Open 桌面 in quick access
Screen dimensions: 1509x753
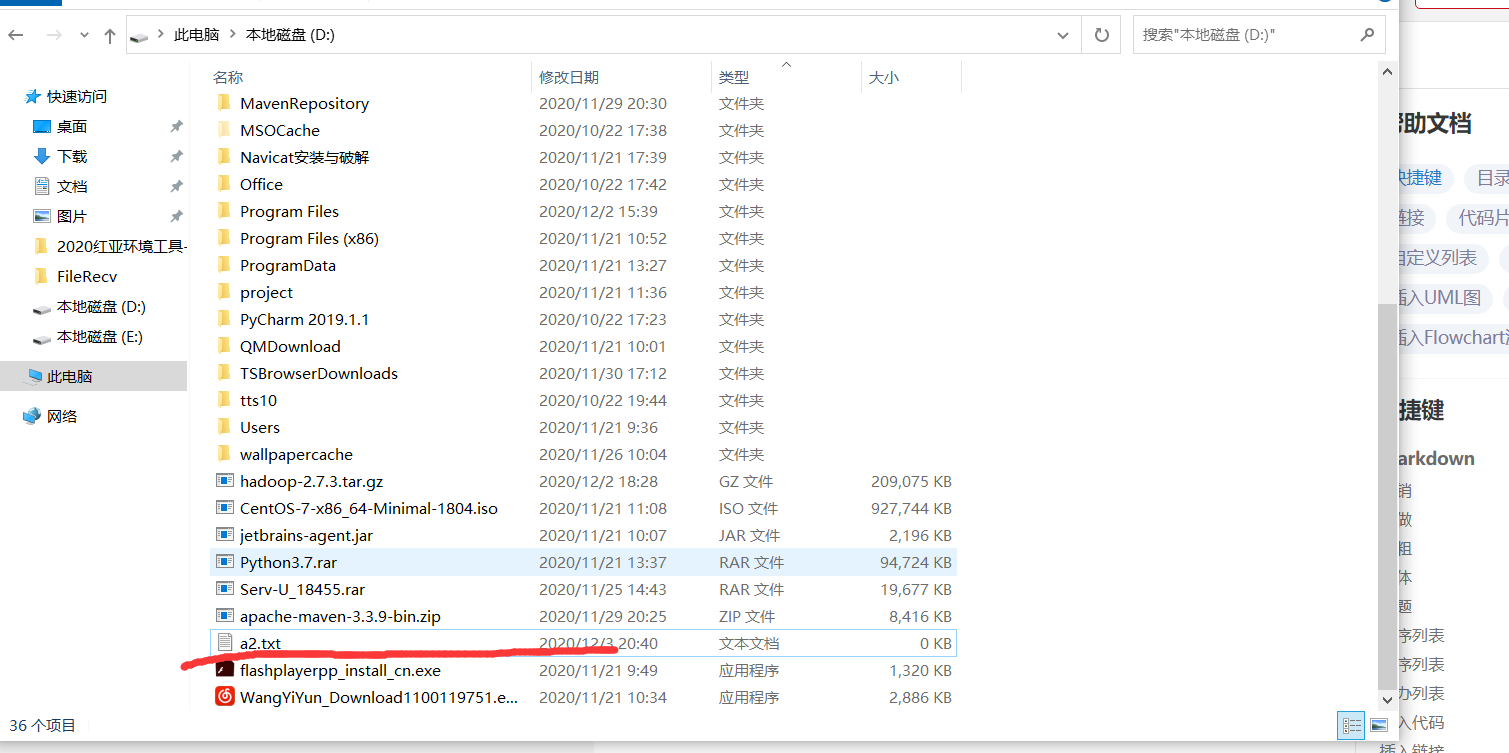[x=72, y=127]
